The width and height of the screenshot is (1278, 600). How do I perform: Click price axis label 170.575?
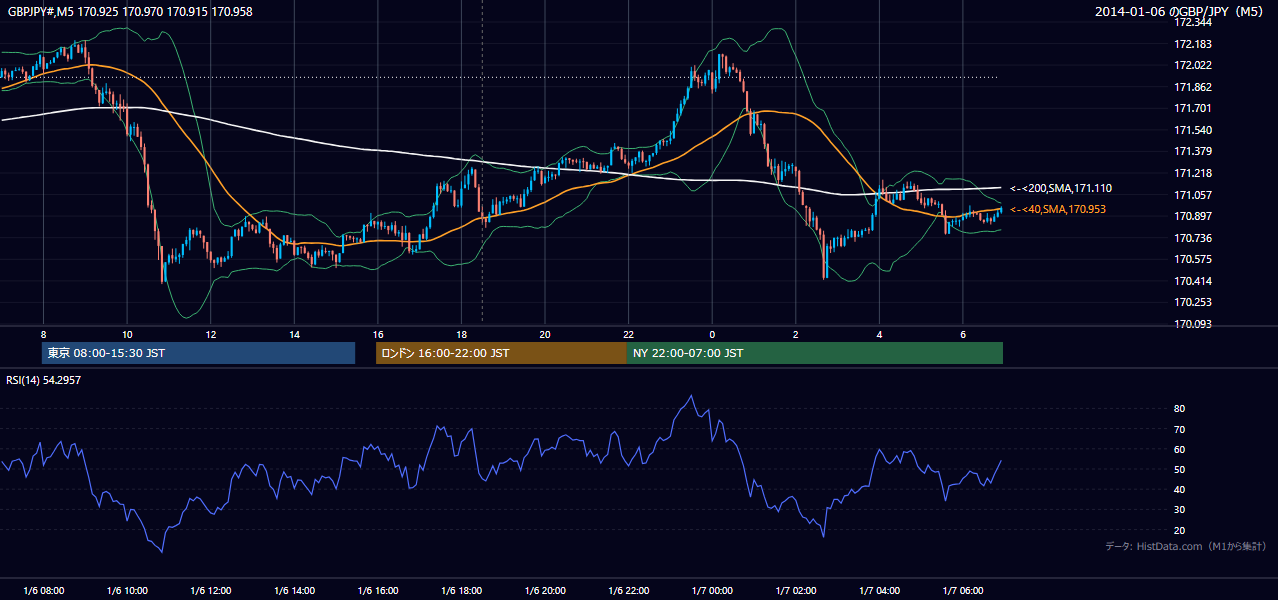pos(1193,259)
